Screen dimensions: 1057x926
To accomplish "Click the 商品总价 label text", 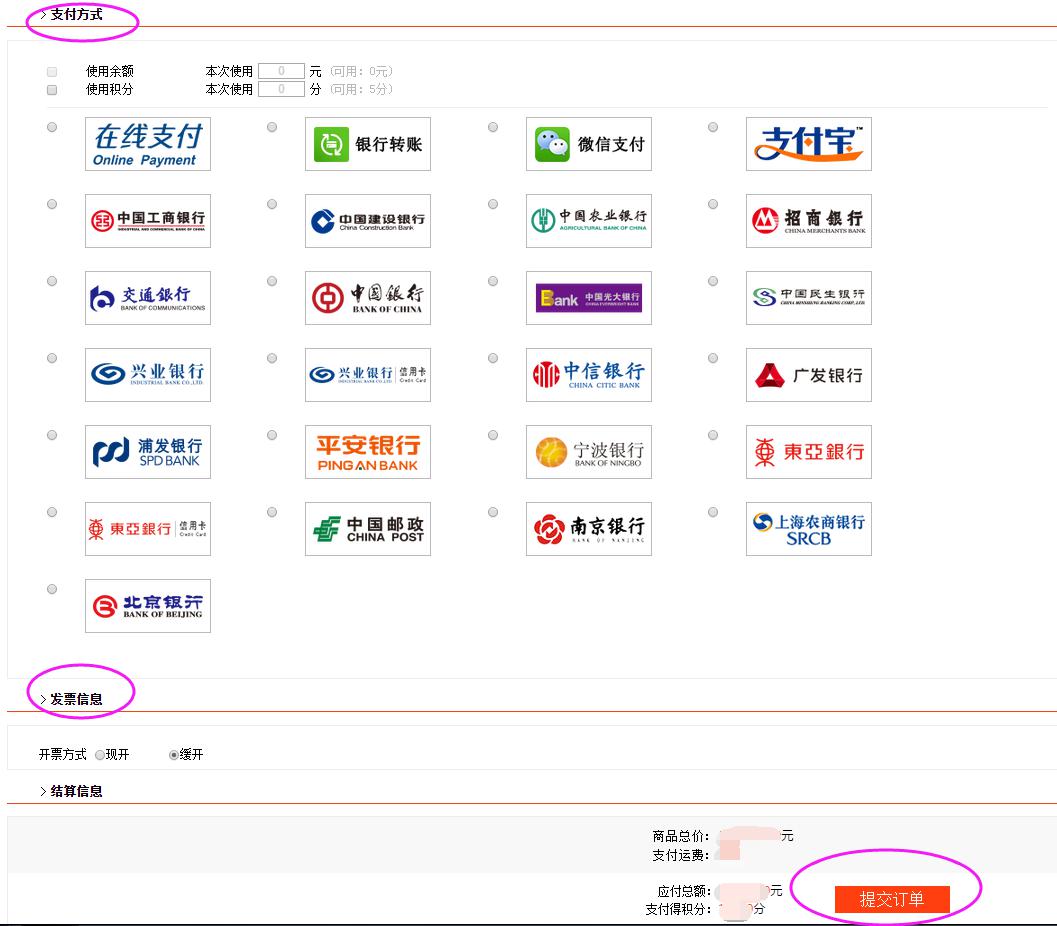I will pos(680,836).
